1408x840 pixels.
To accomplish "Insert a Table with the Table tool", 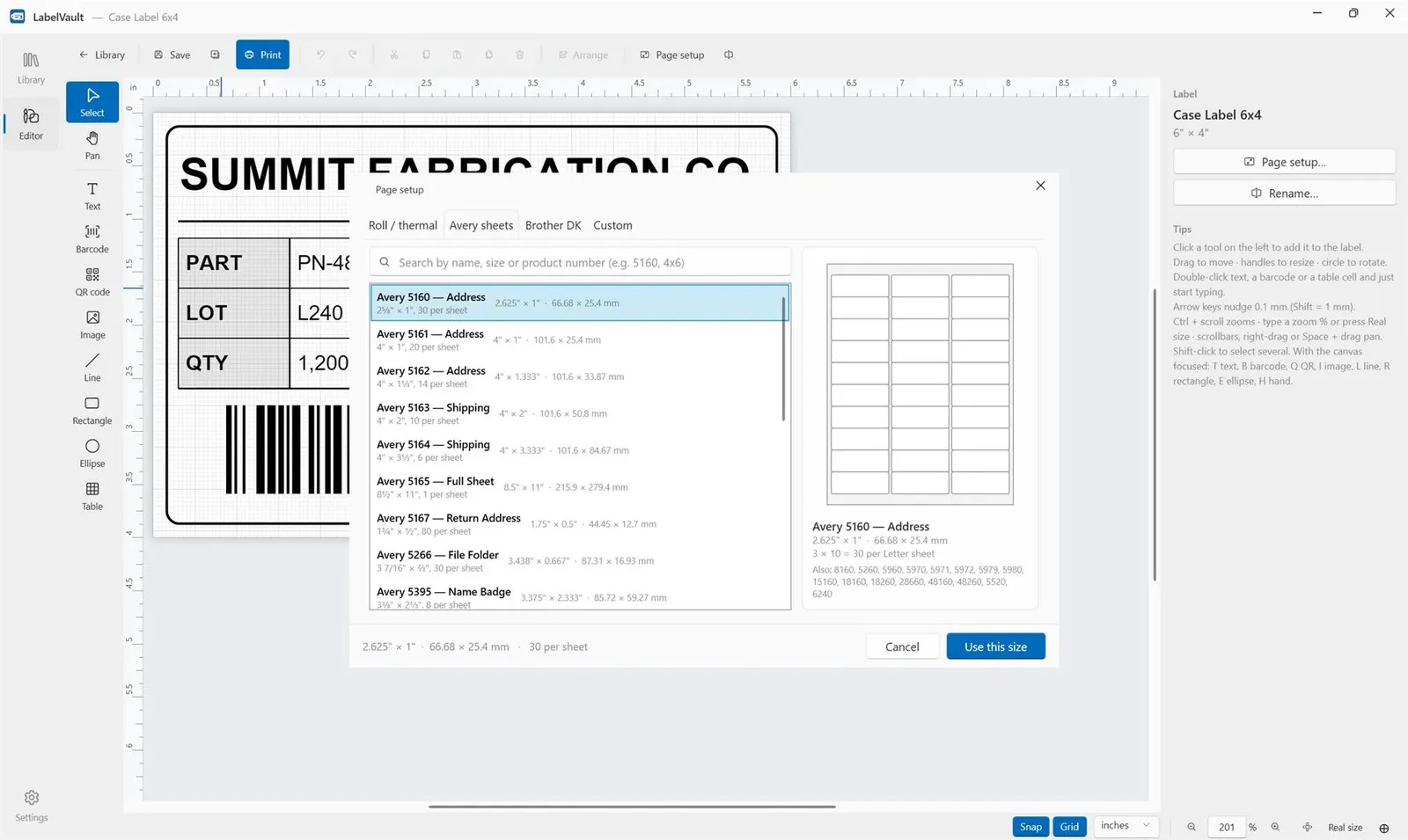I will (x=92, y=496).
